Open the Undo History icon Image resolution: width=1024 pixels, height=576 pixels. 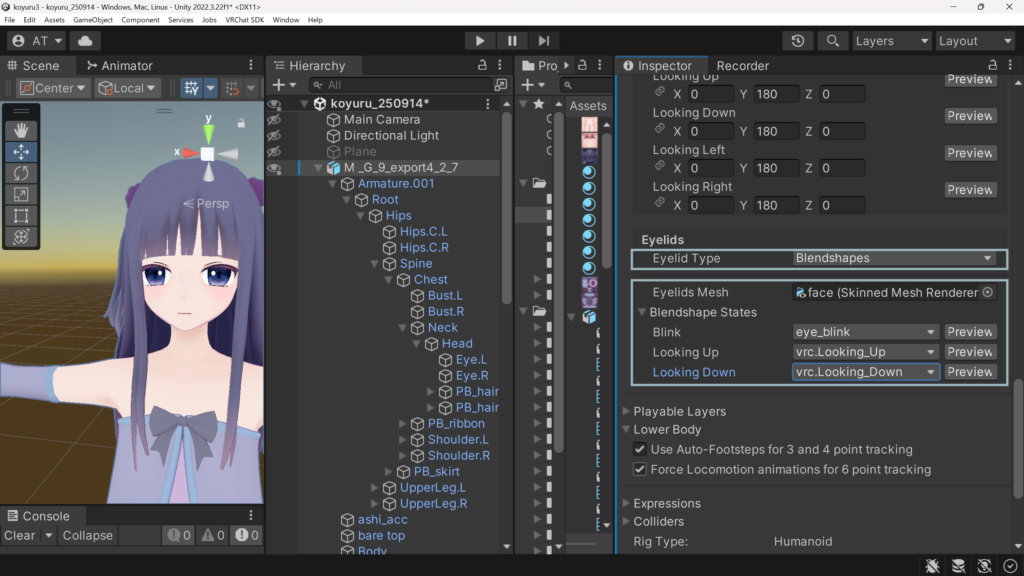pos(797,41)
